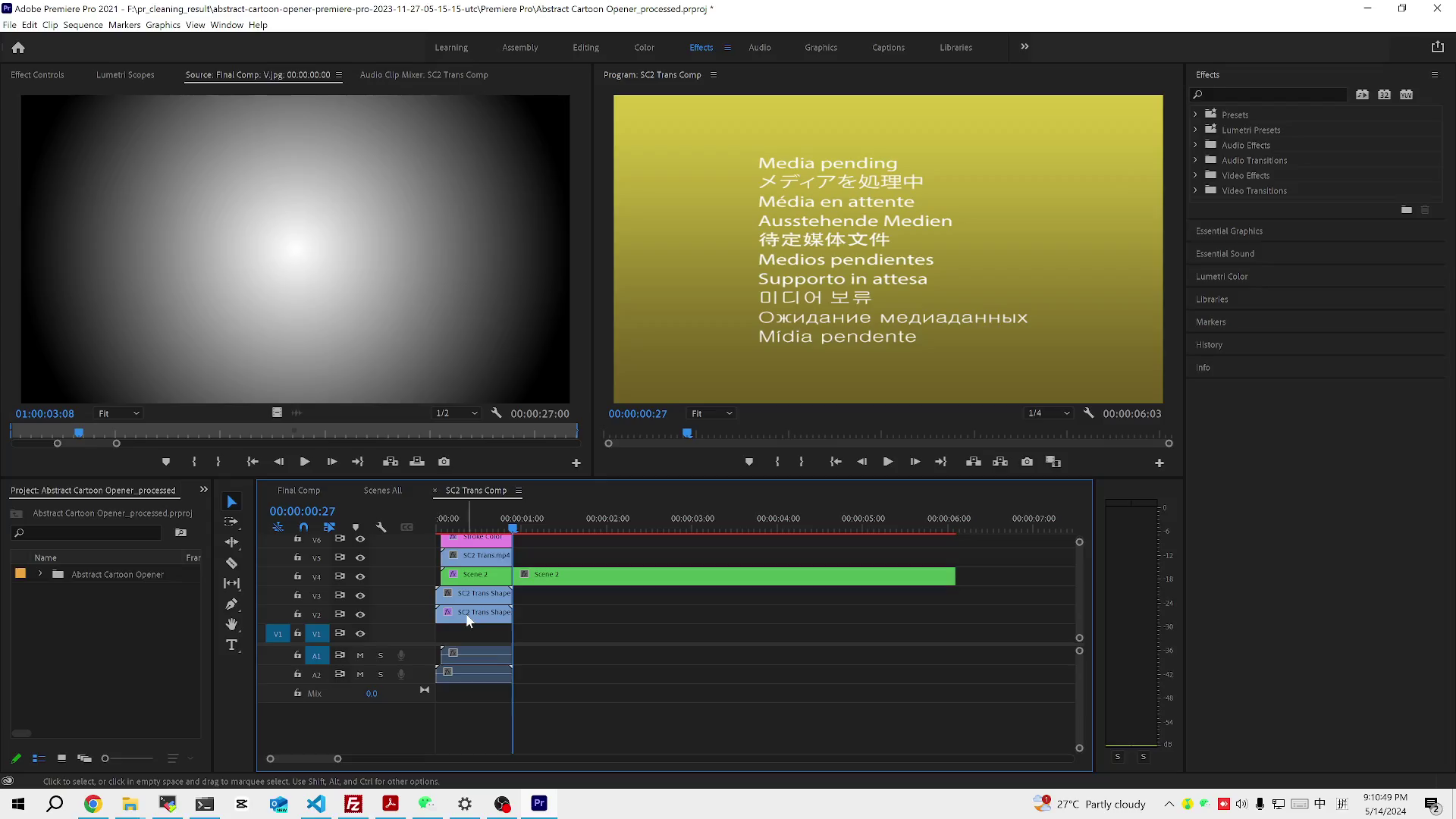
Task: Select the Ripple Edit tool
Action: (x=232, y=543)
